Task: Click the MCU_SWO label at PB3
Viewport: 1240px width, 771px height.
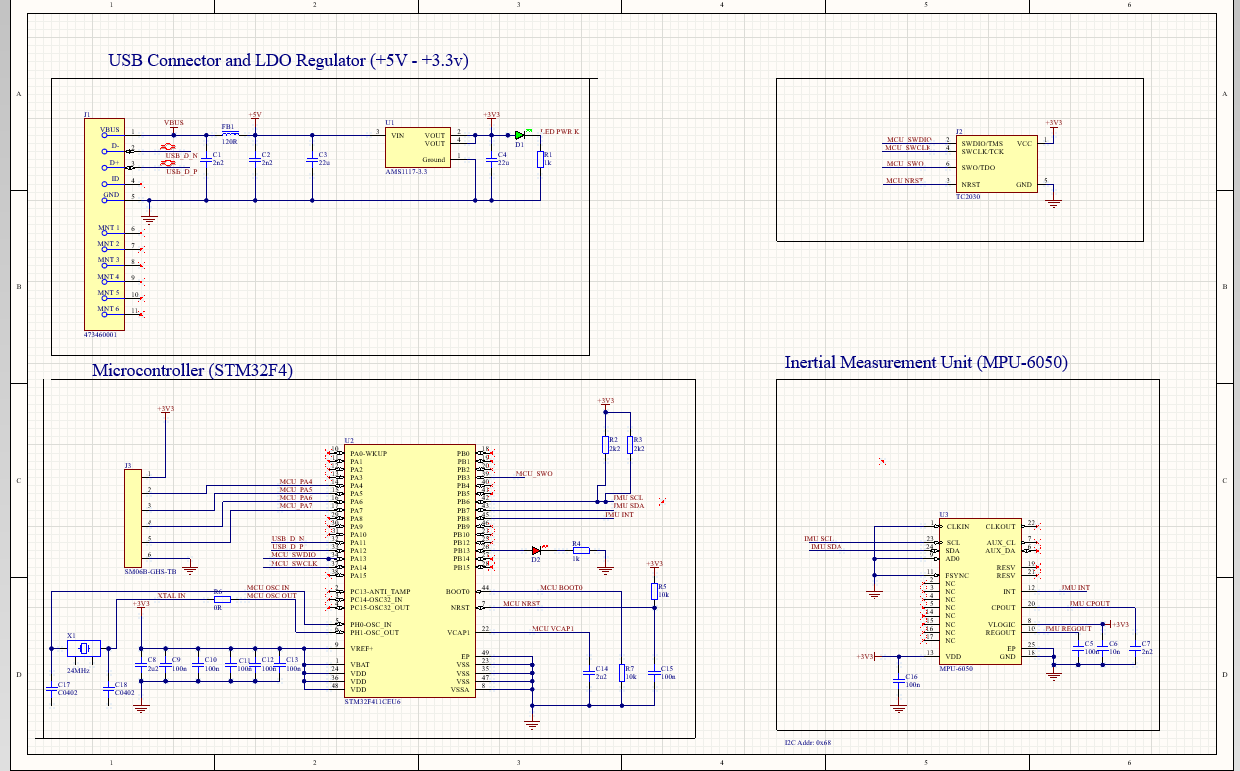Action: [534, 473]
